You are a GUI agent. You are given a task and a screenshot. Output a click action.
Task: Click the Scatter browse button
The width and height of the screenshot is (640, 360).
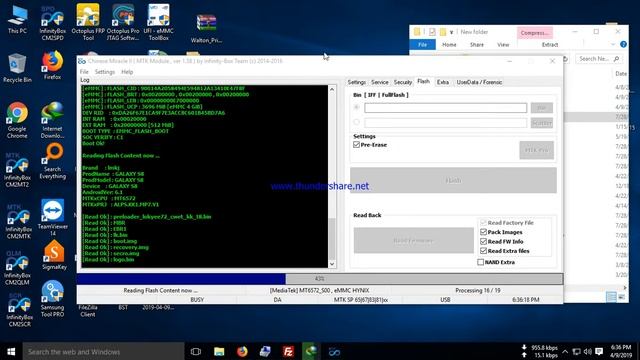[542, 122]
